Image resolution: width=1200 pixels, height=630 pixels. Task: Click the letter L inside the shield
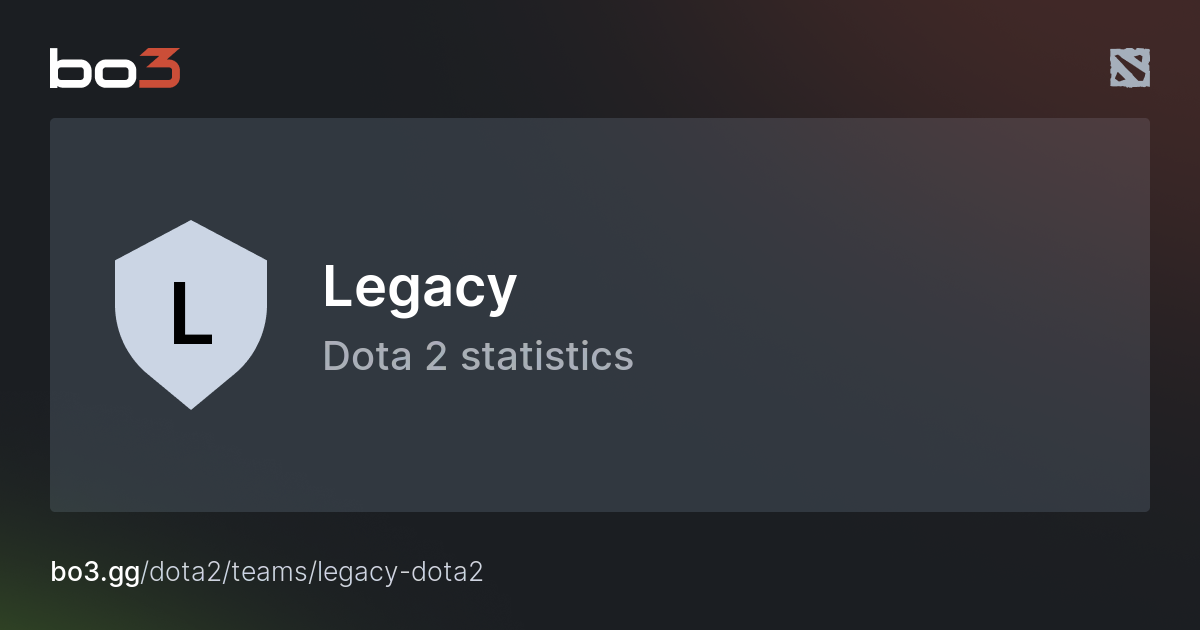click(x=190, y=314)
